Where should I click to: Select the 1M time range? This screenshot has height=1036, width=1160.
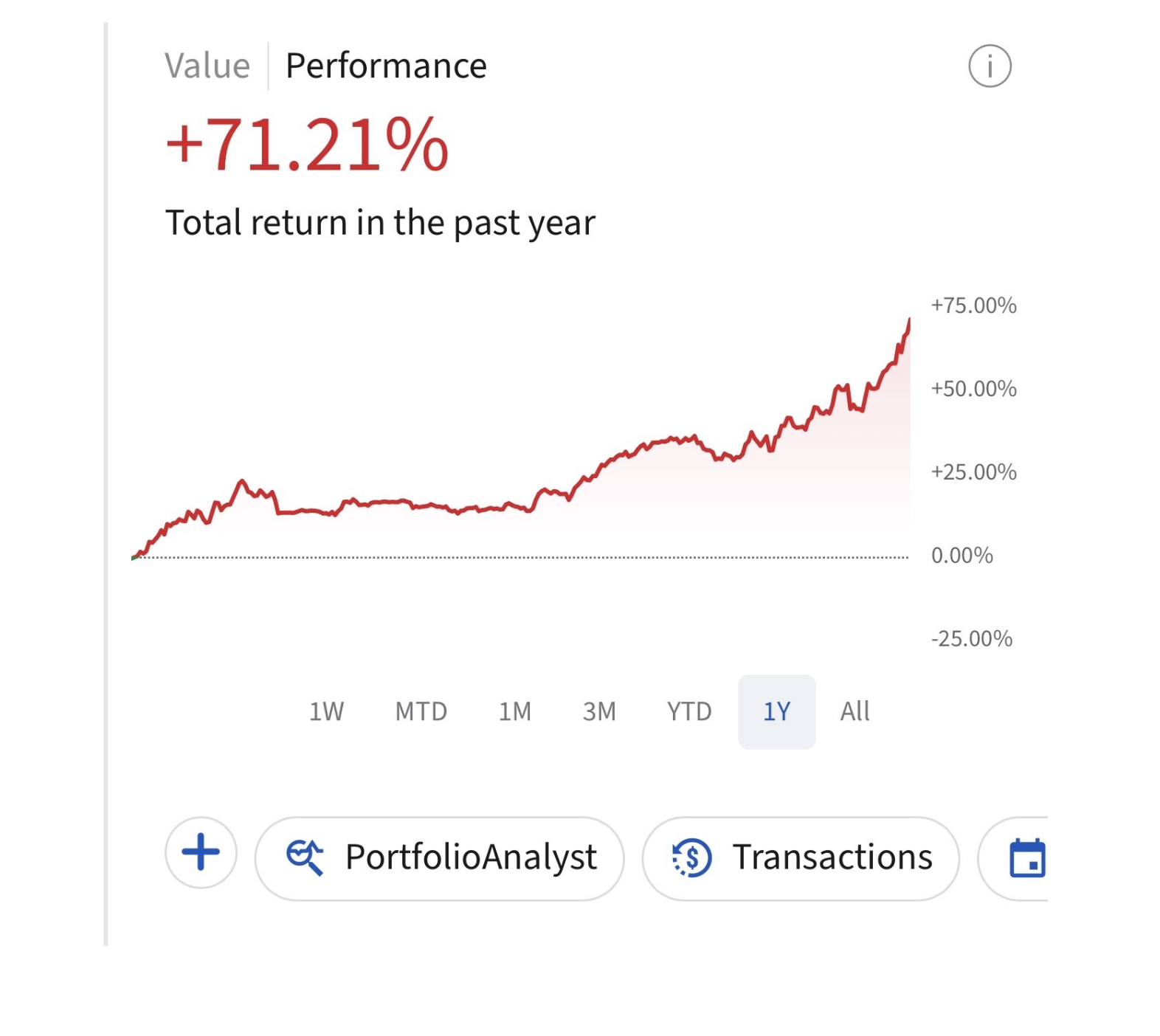(515, 711)
